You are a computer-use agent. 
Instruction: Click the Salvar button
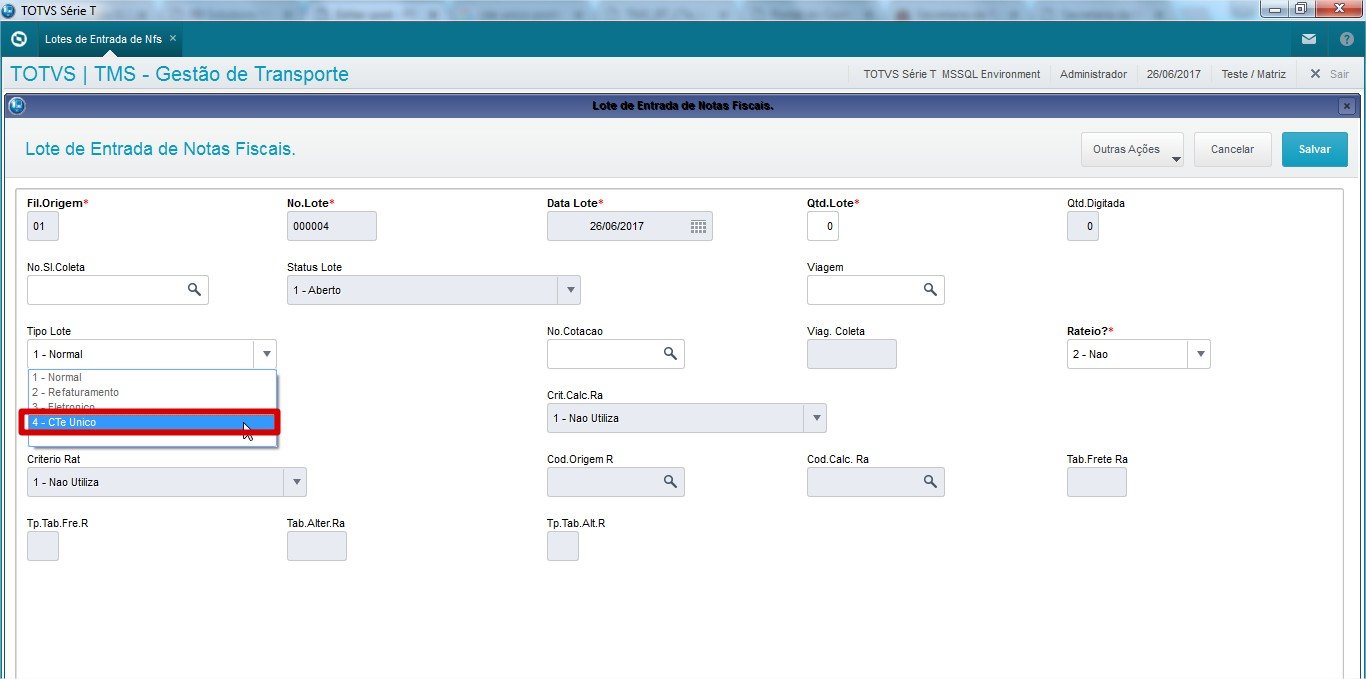point(1314,149)
